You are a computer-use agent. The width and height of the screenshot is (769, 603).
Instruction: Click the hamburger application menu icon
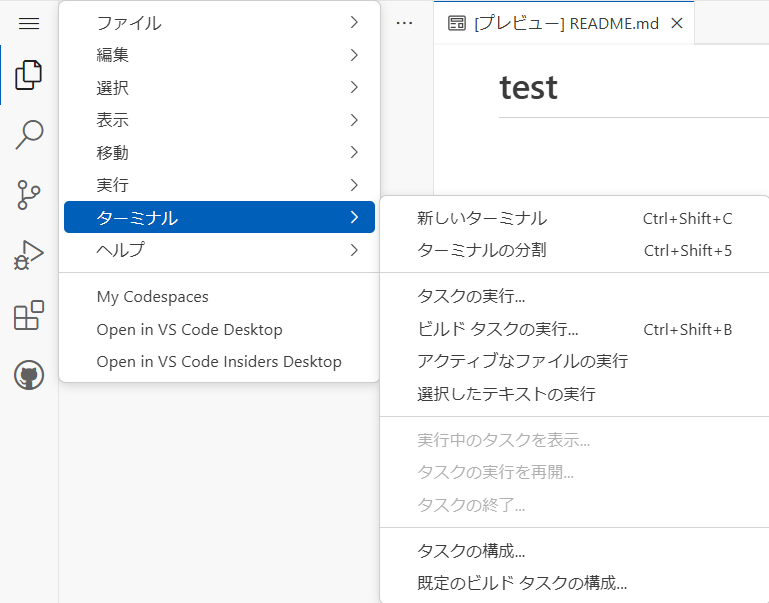29,23
